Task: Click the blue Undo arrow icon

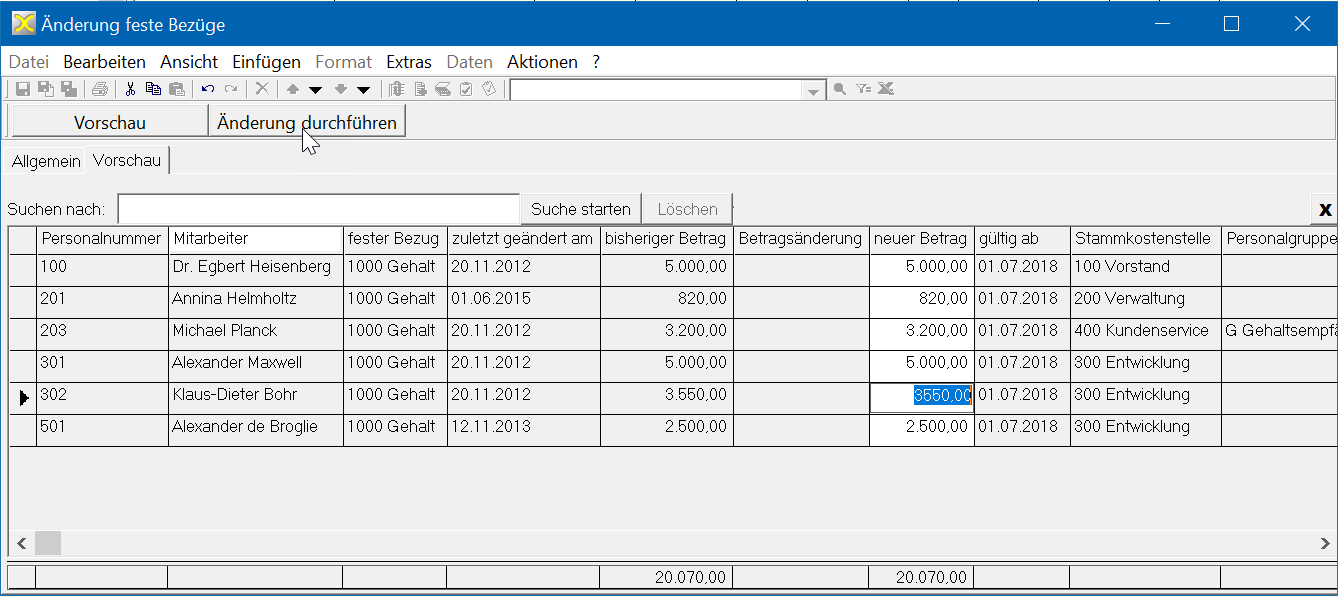Action: coord(208,89)
